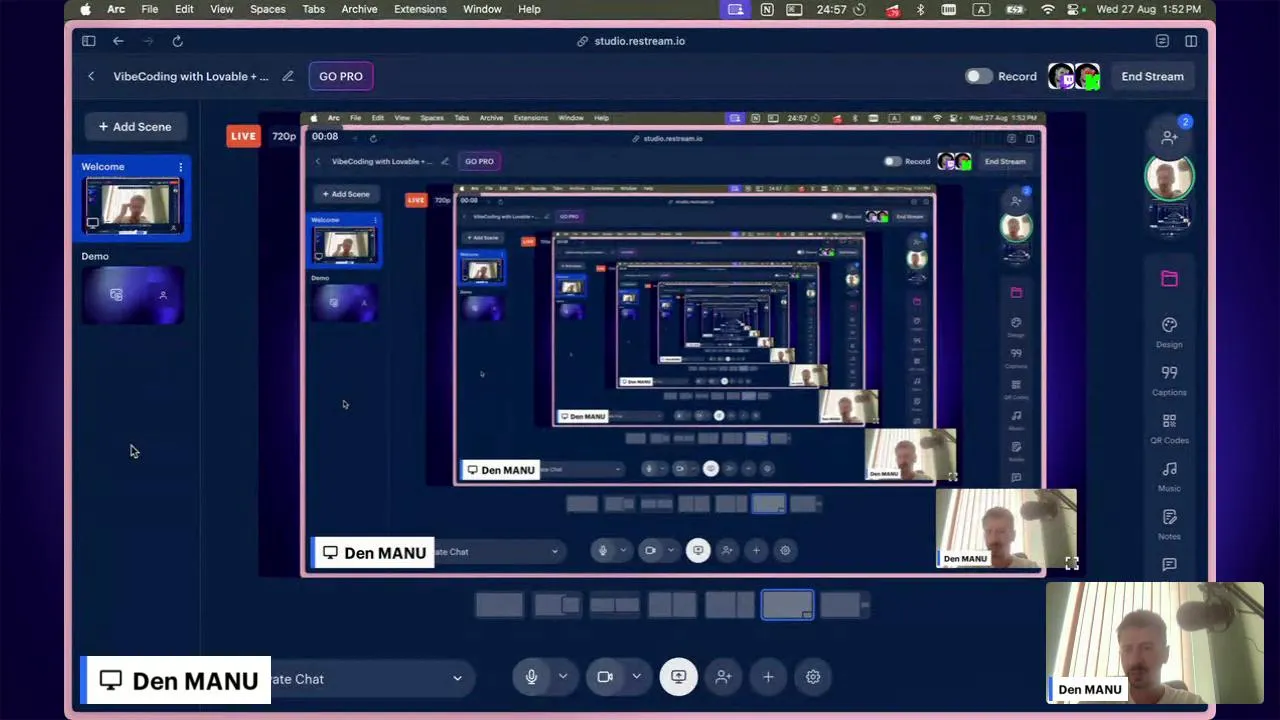Toggle the Record switch
This screenshot has width=1280, height=720.
[x=978, y=76]
